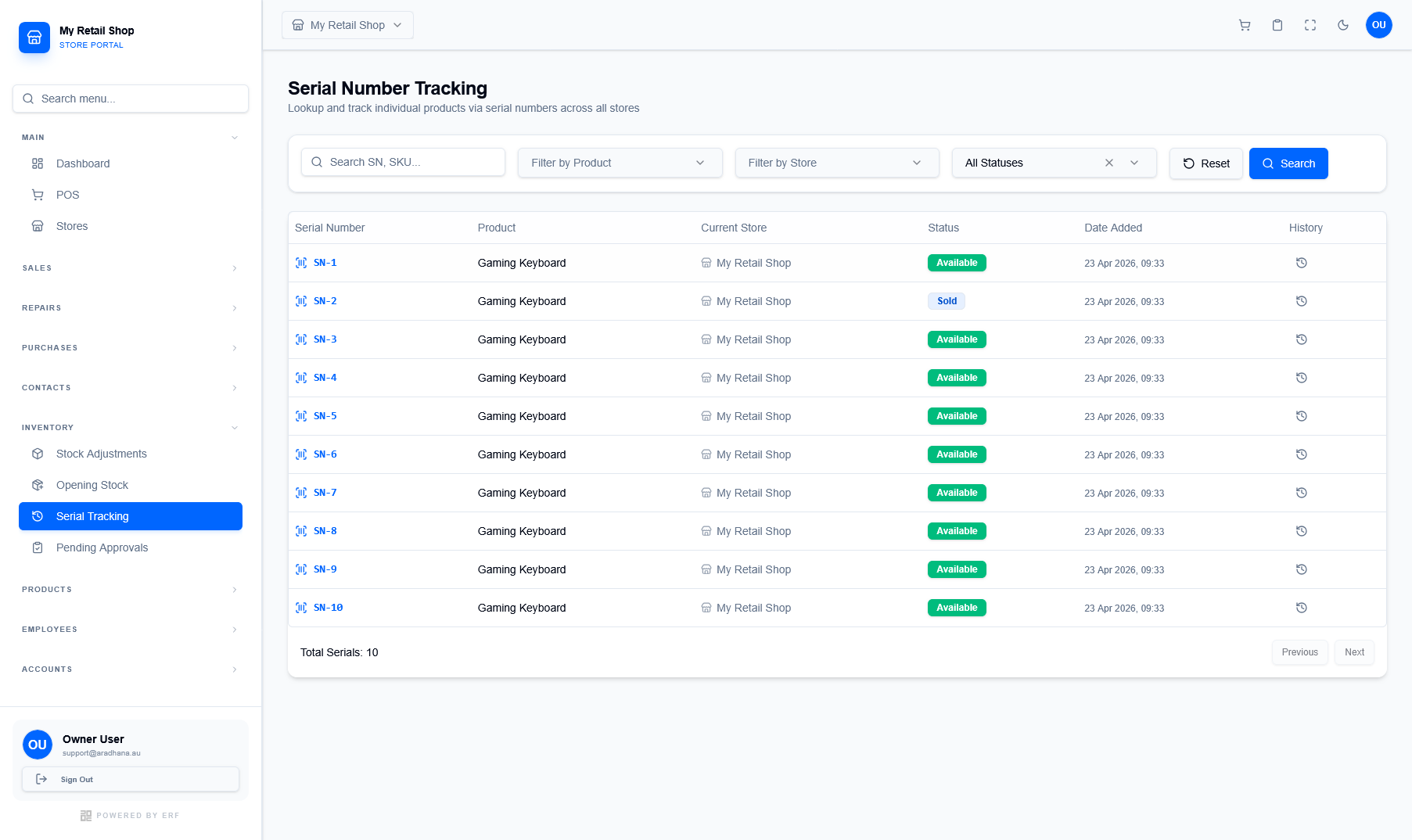Expand the SALES sidebar section
Image resolution: width=1412 pixels, height=840 pixels.
point(130,268)
